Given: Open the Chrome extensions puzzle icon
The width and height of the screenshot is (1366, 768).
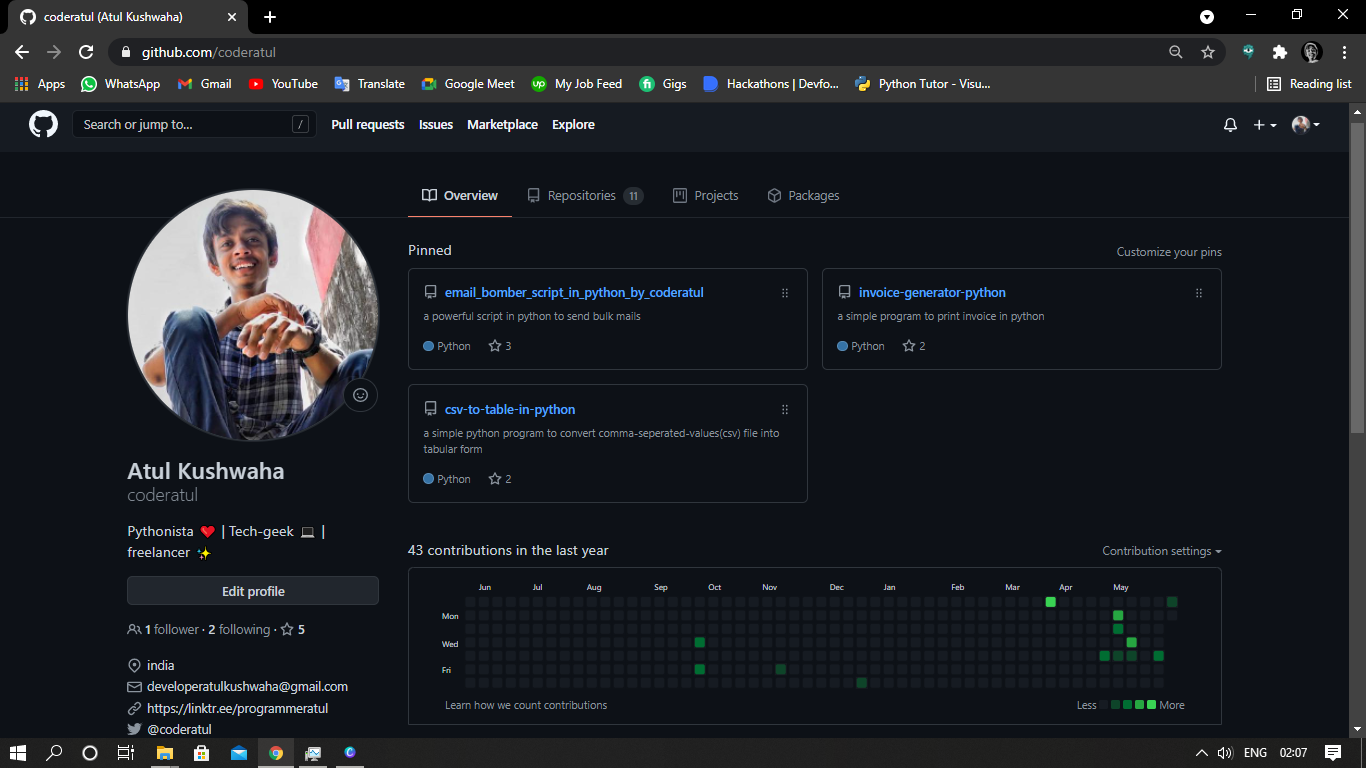Looking at the screenshot, I should (1279, 52).
